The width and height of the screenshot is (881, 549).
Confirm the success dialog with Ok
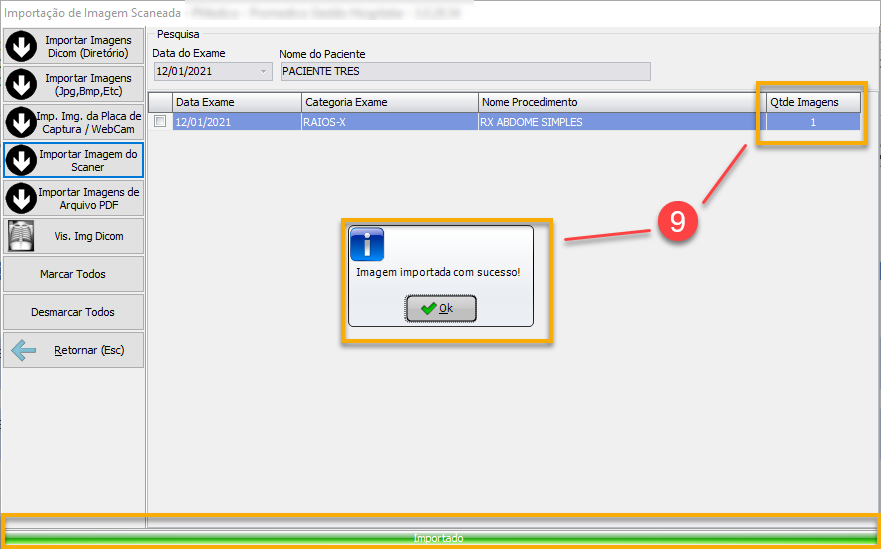point(441,309)
